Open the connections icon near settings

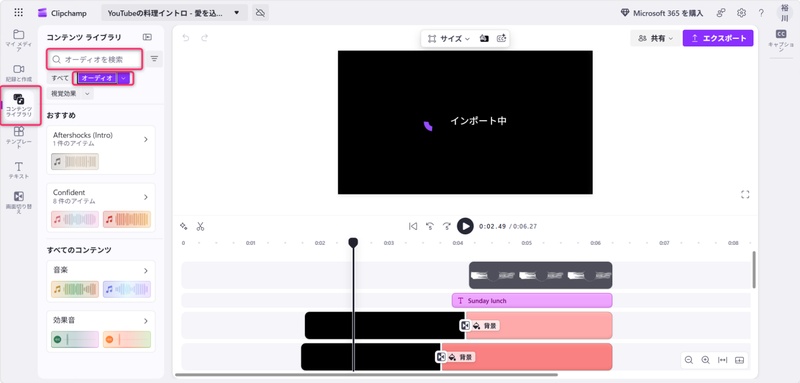(x=721, y=13)
